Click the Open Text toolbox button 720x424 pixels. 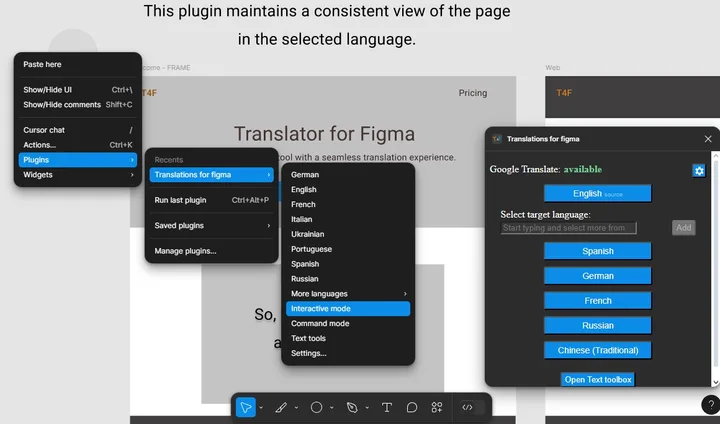597,379
